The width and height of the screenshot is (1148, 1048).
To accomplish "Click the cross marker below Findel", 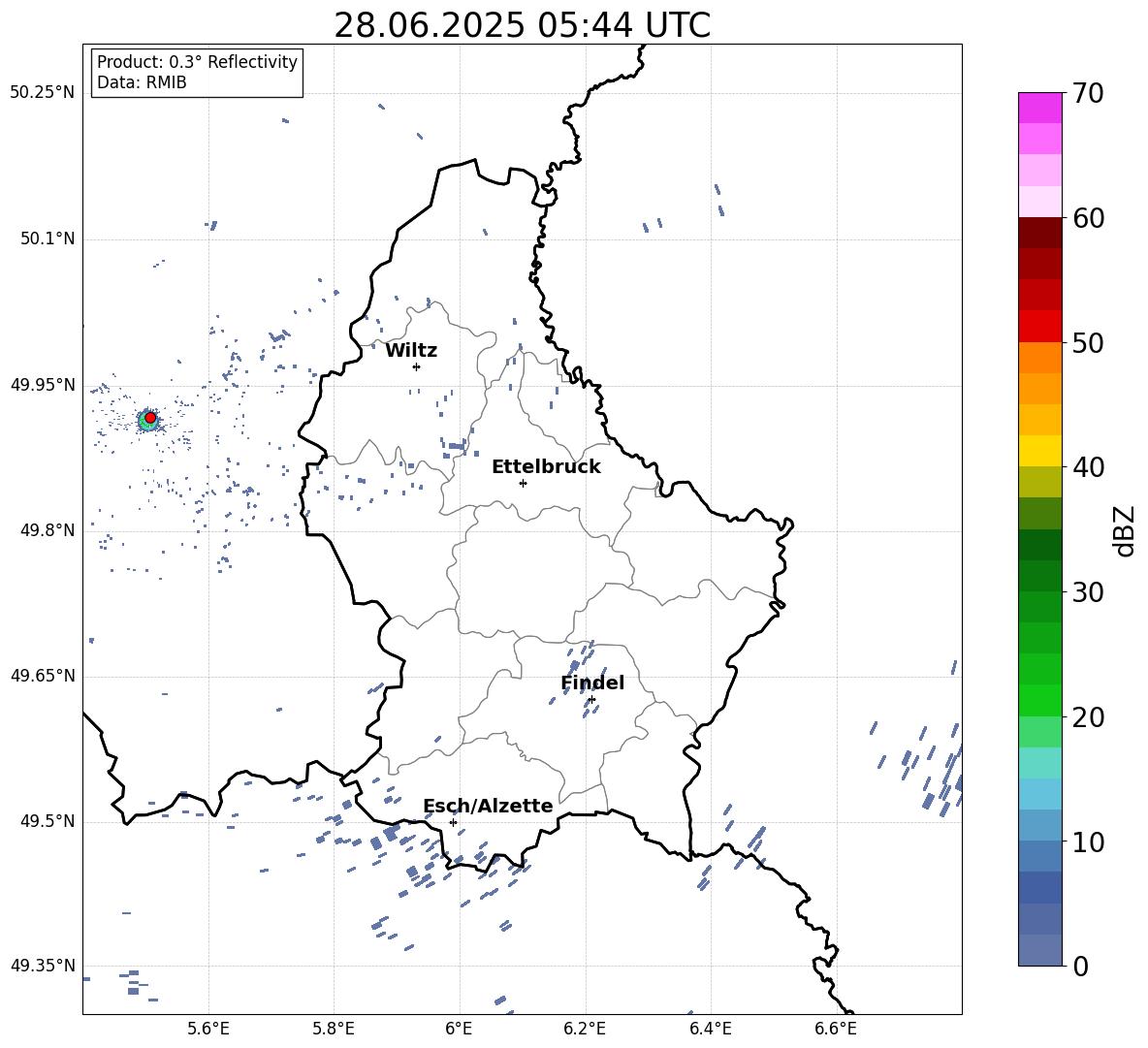I will 591,700.
